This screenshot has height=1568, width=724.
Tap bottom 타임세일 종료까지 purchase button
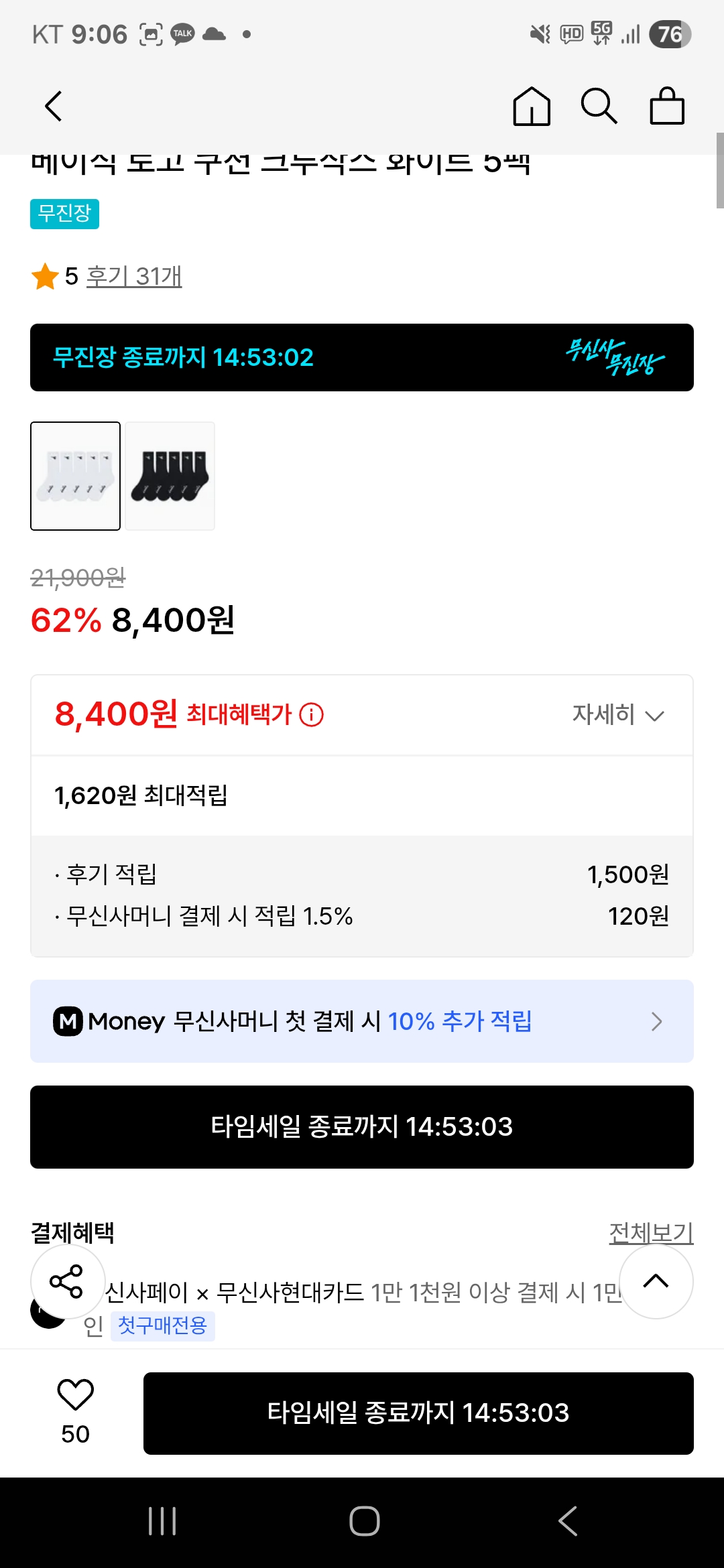[x=418, y=1413]
